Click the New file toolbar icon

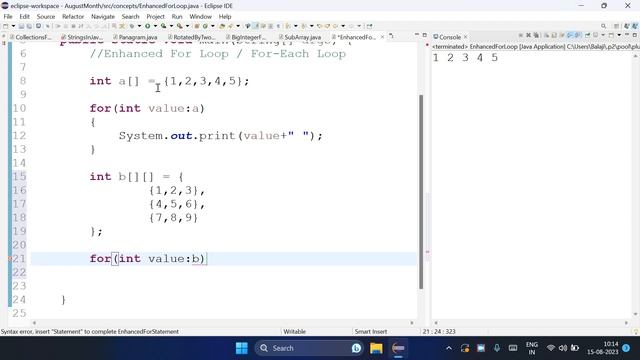(6, 26)
